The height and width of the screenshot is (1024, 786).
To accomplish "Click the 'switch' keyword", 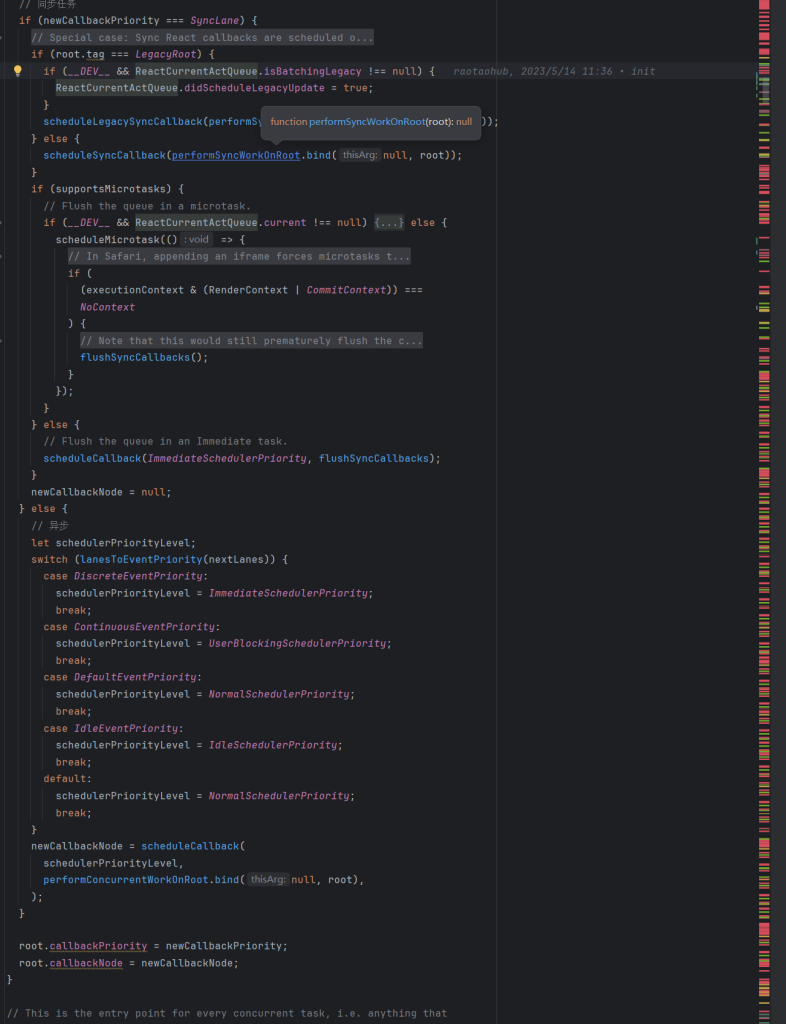I will pyautogui.click(x=50, y=560).
